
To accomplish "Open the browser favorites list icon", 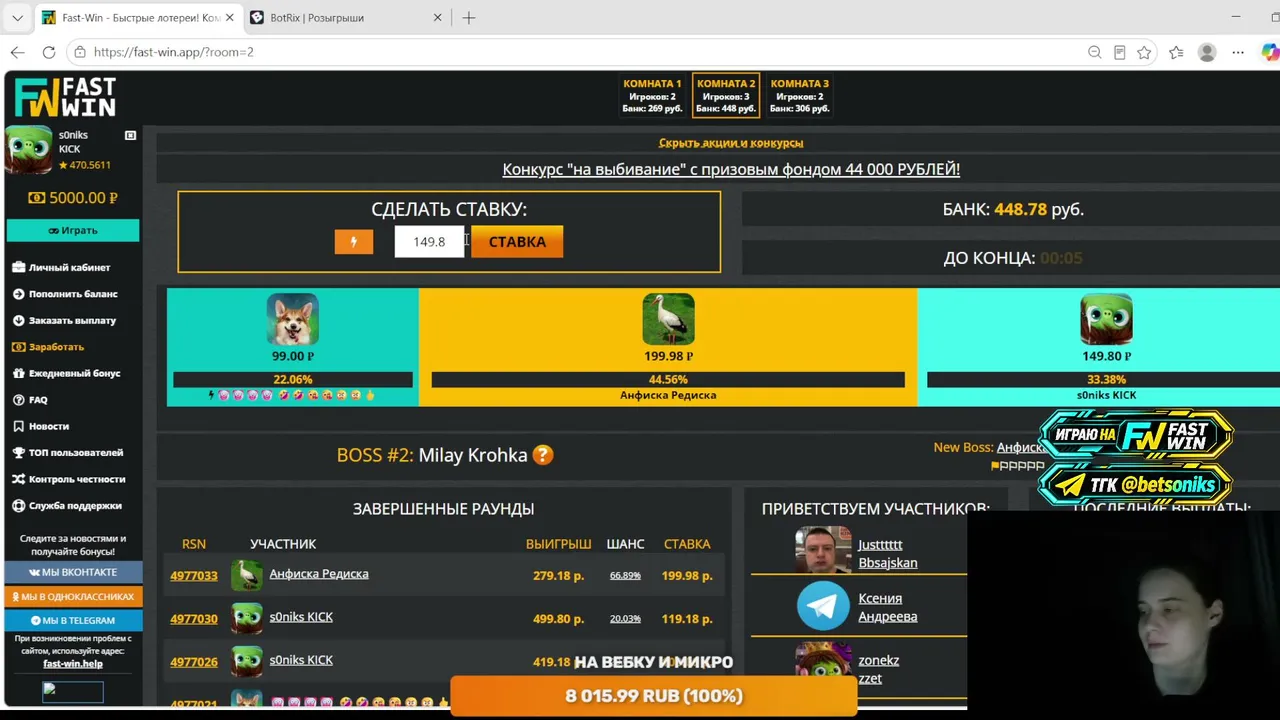I will pyautogui.click(x=1176, y=52).
